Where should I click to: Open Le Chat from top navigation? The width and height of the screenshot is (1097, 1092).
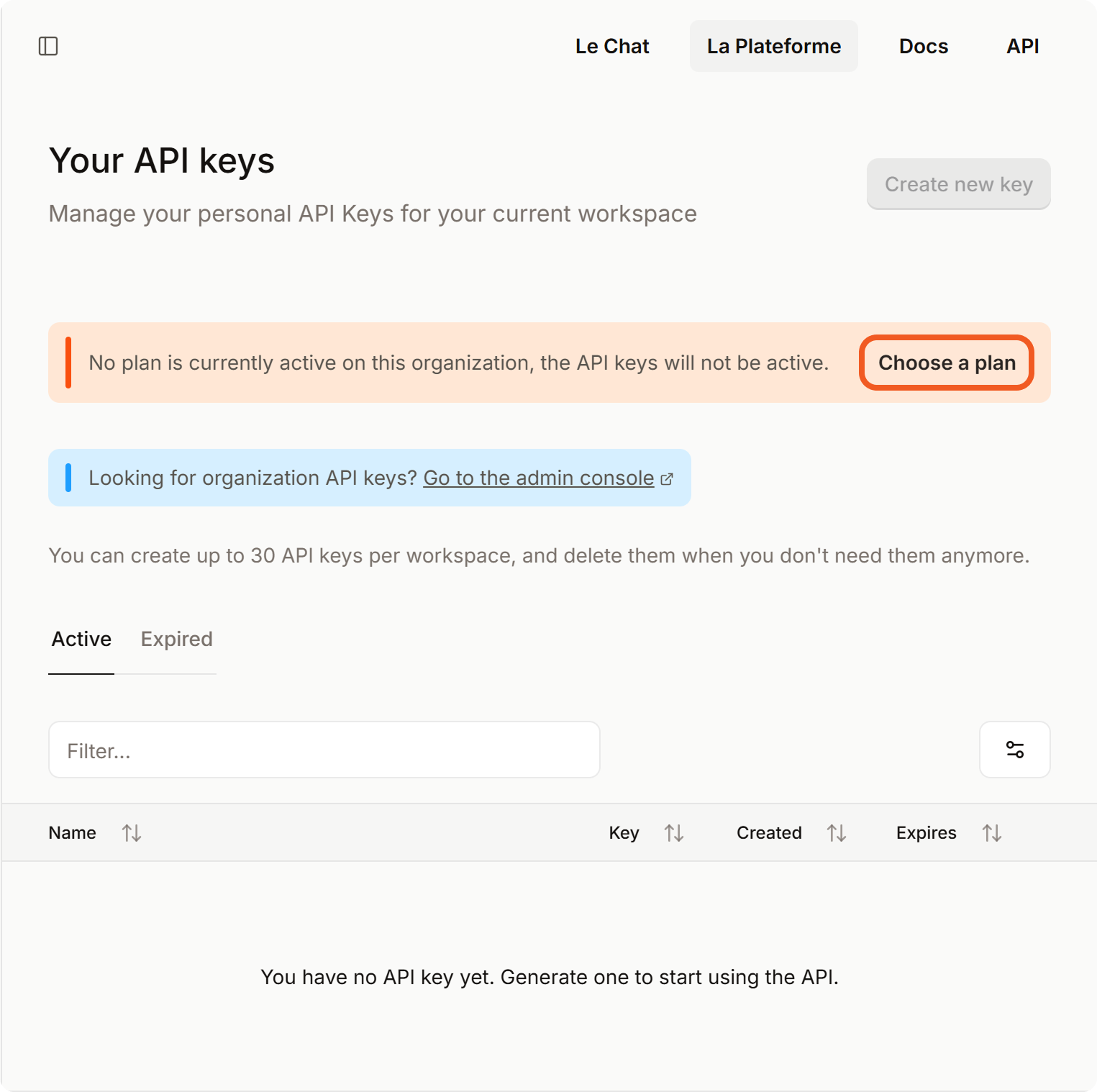pos(612,46)
